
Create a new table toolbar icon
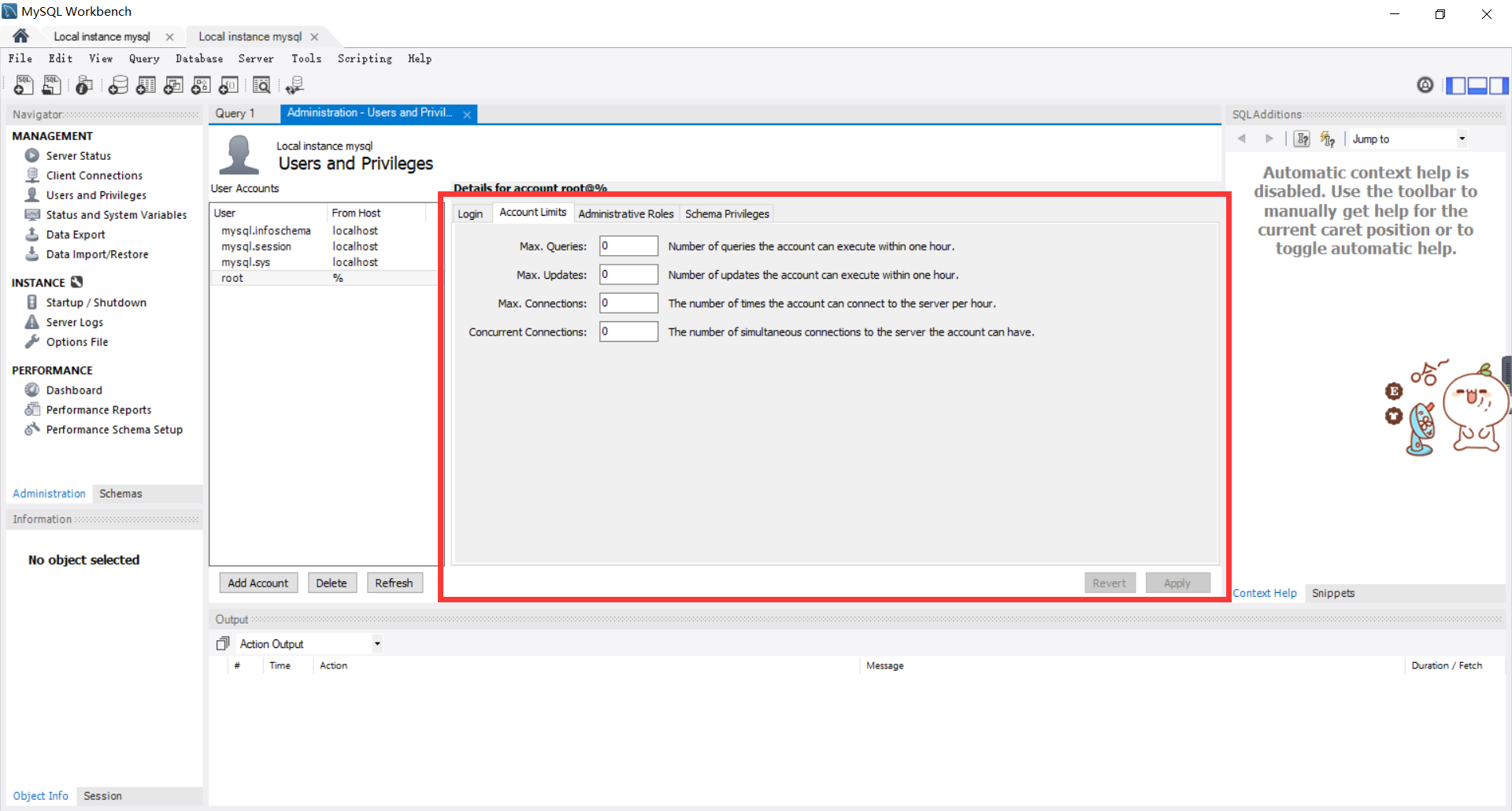(x=146, y=85)
